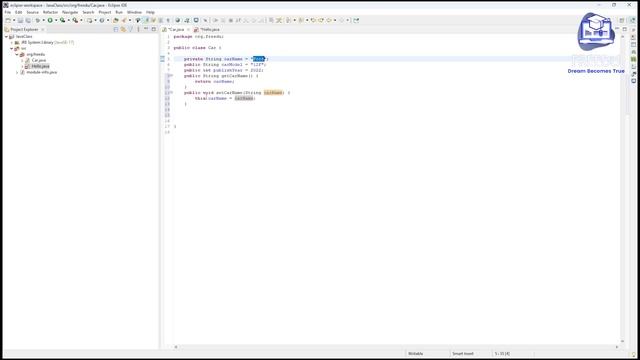Maximize the Project Explorer panel

point(154,29)
